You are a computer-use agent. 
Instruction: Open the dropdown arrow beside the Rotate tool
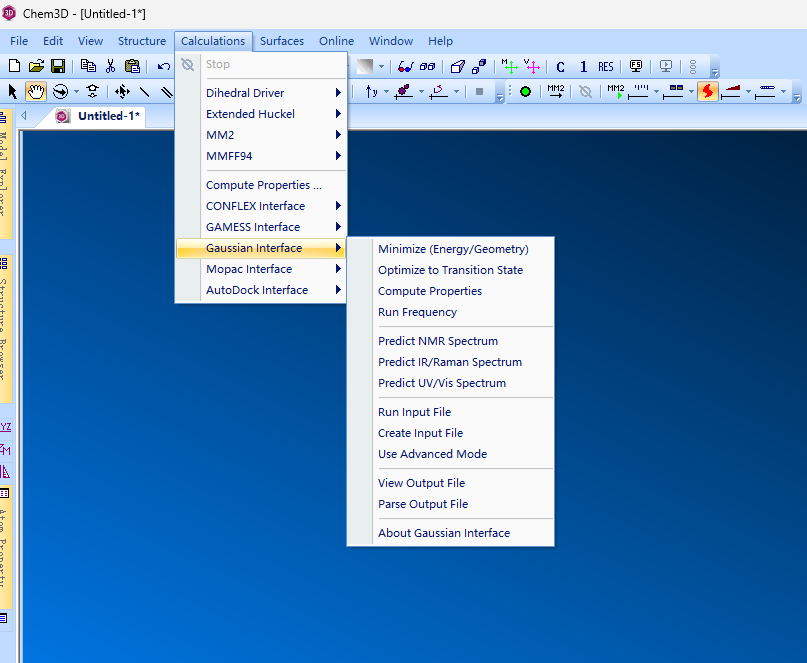[x=76, y=92]
